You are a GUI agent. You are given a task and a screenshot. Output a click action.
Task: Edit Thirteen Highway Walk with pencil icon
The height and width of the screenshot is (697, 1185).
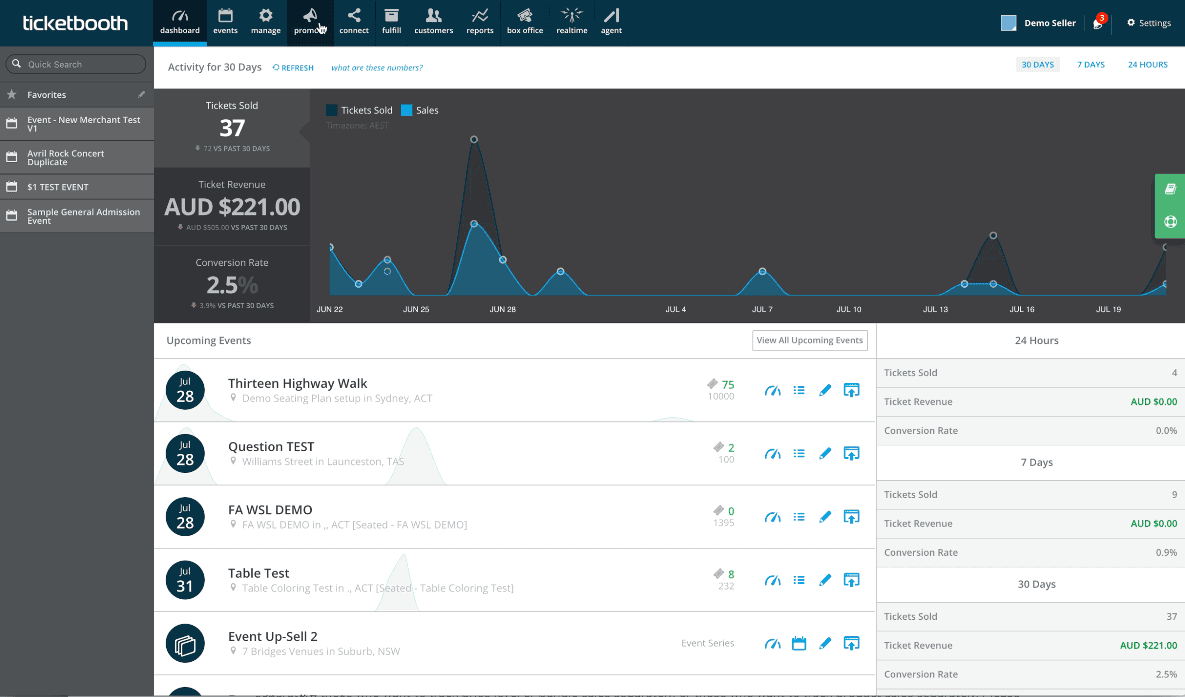point(825,390)
